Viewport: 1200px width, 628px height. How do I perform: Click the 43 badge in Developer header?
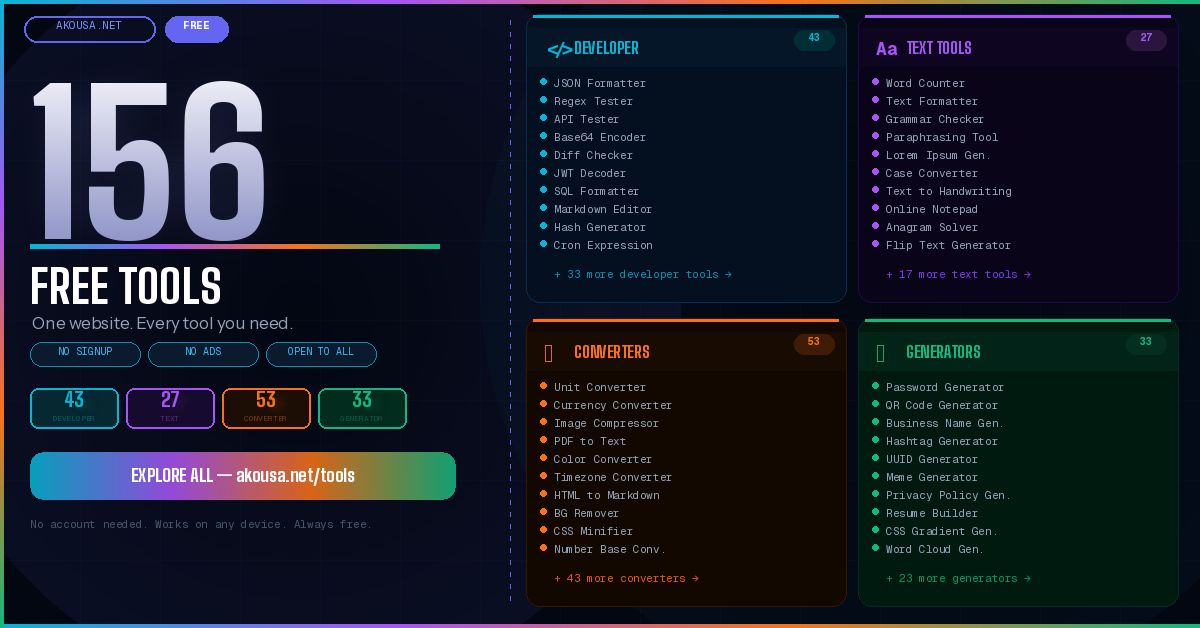814,39
